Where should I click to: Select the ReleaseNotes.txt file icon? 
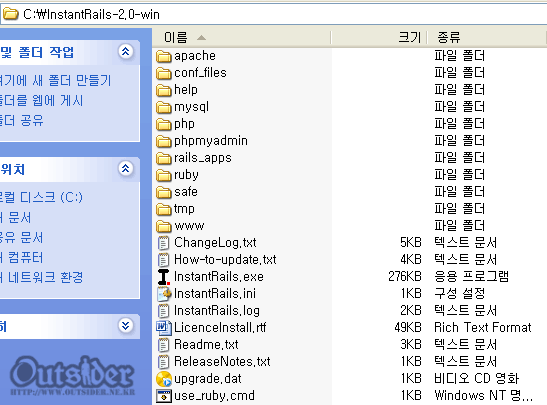163,362
